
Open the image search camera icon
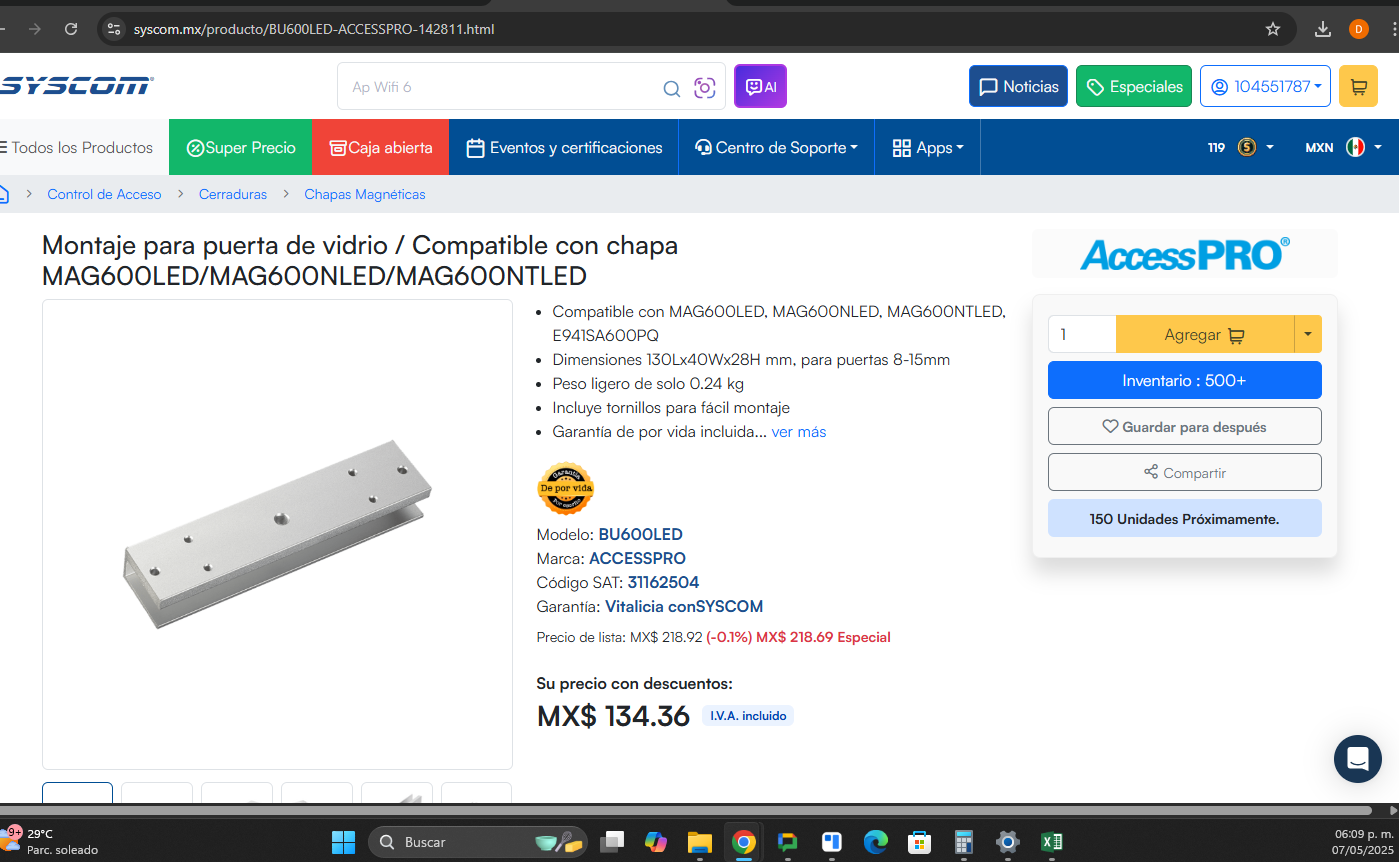tap(705, 88)
